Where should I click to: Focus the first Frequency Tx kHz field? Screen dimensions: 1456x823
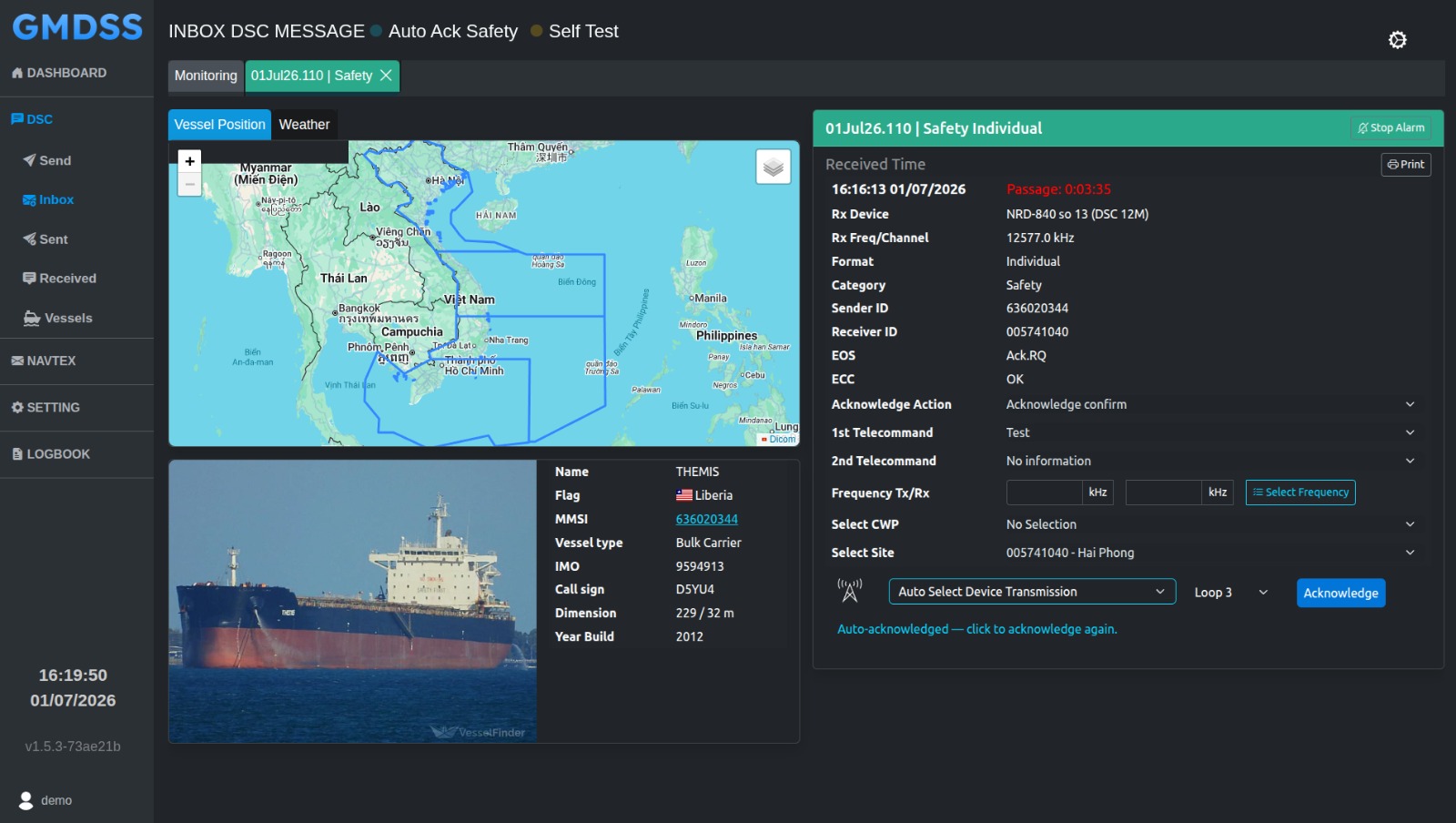click(1045, 493)
